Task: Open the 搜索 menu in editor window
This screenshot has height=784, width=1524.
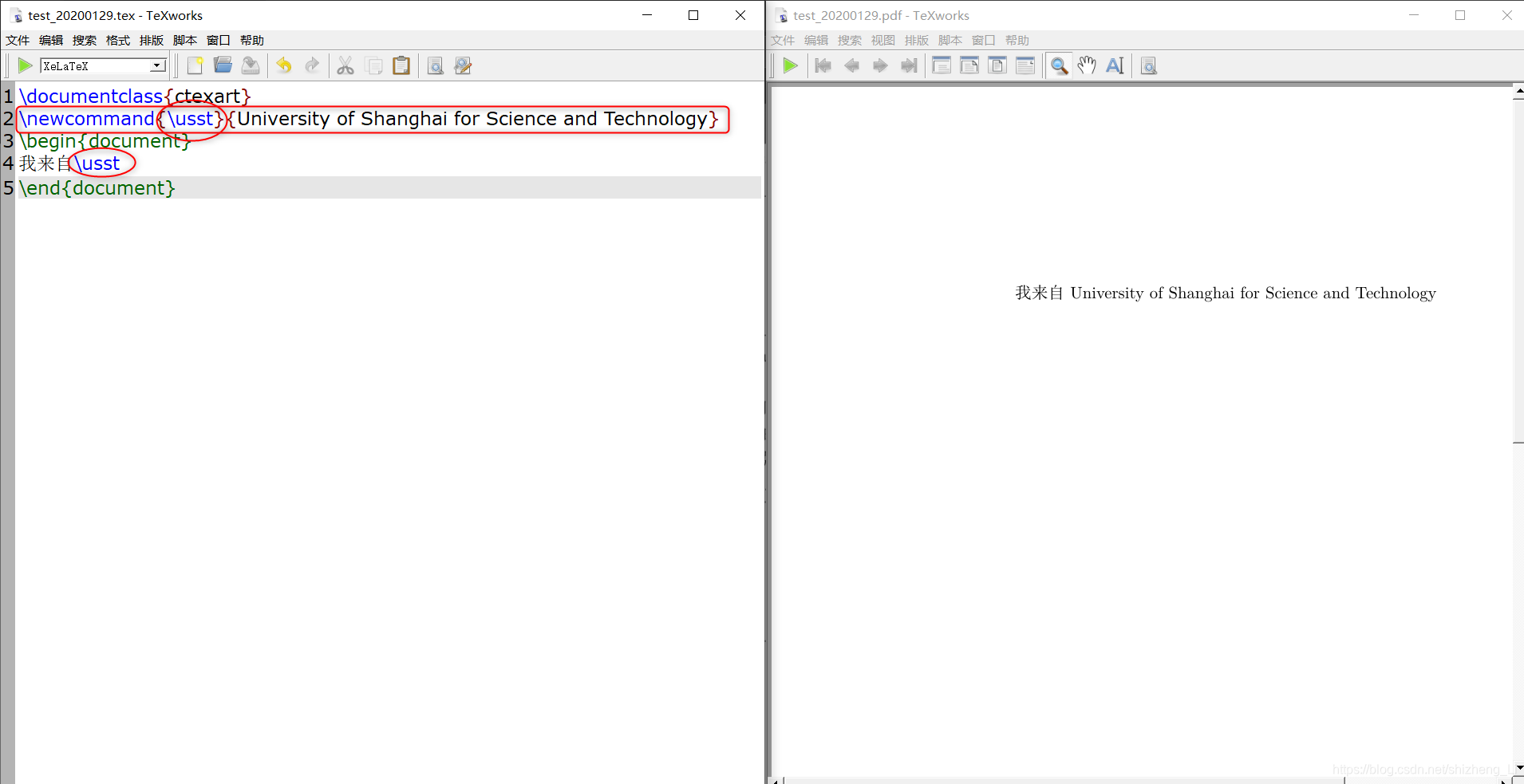Action: (x=85, y=40)
